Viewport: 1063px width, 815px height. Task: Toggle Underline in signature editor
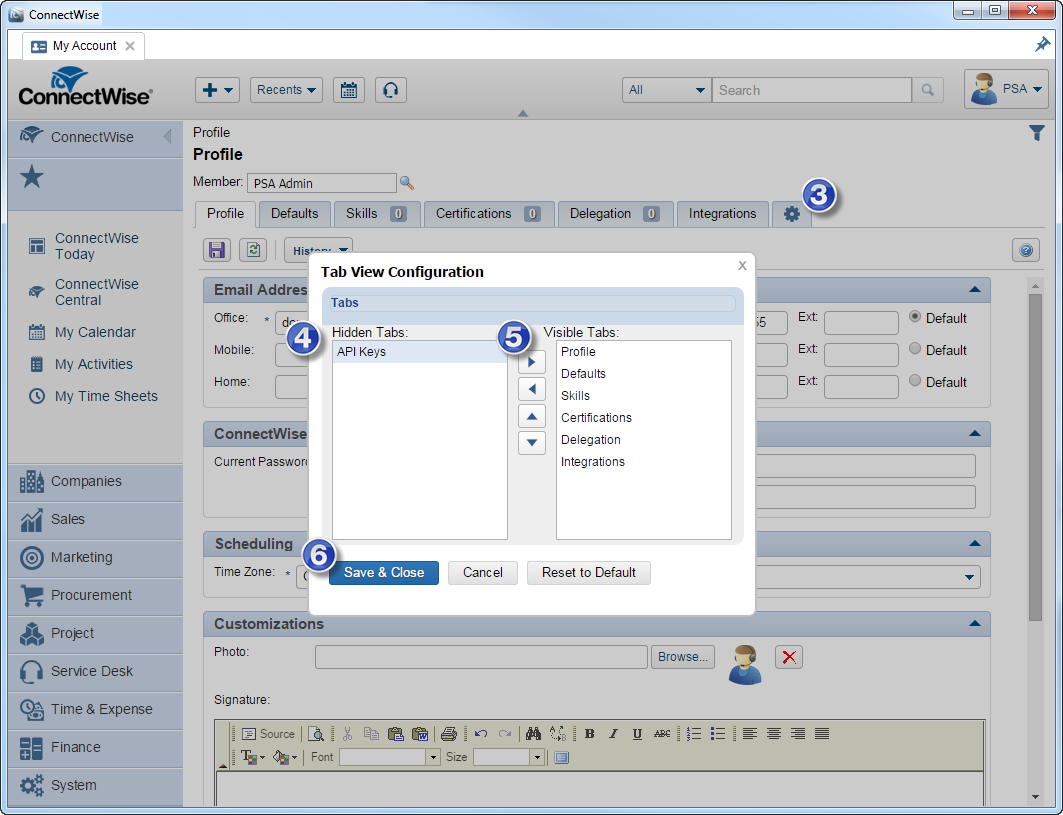click(x=637, y=734)
